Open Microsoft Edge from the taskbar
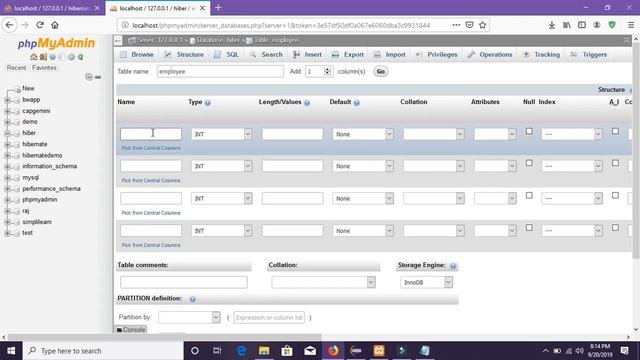The width and height of the screenshot is (640, 360). (241, 351)
